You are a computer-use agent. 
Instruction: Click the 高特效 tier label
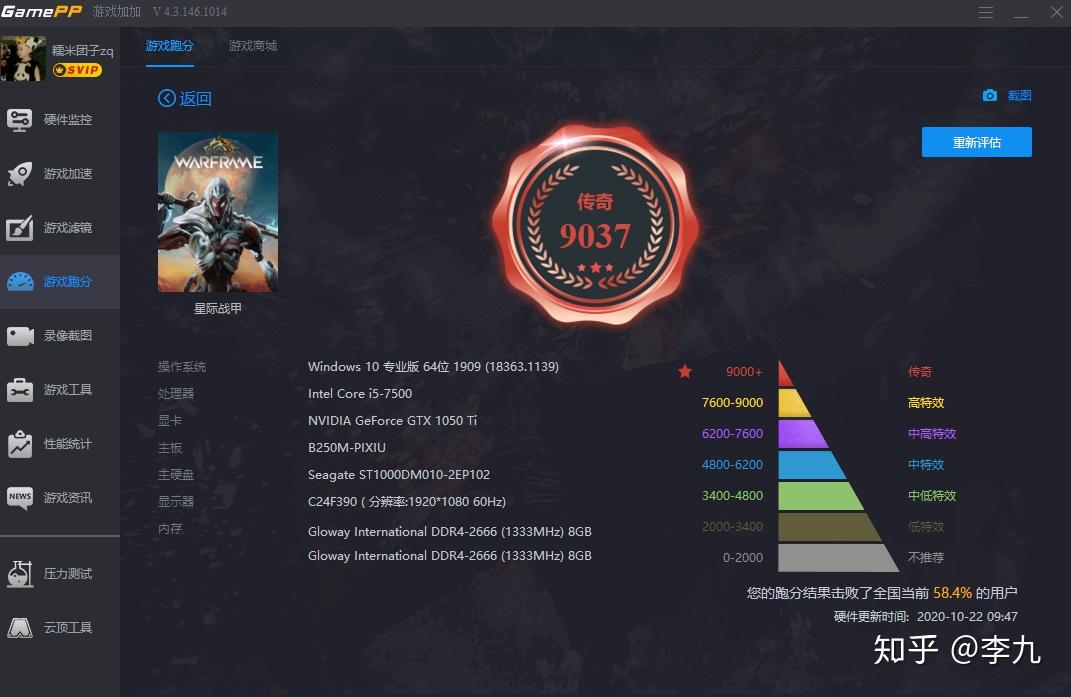pyautogui.click(x=926, y=402)
